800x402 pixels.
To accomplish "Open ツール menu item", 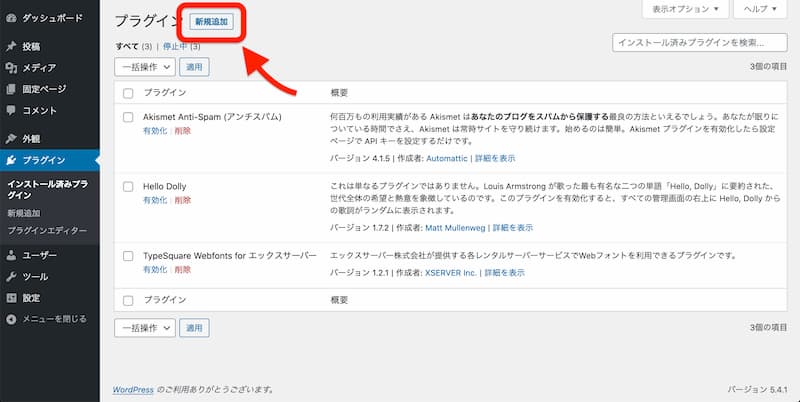I will click(x=35, y=277).
